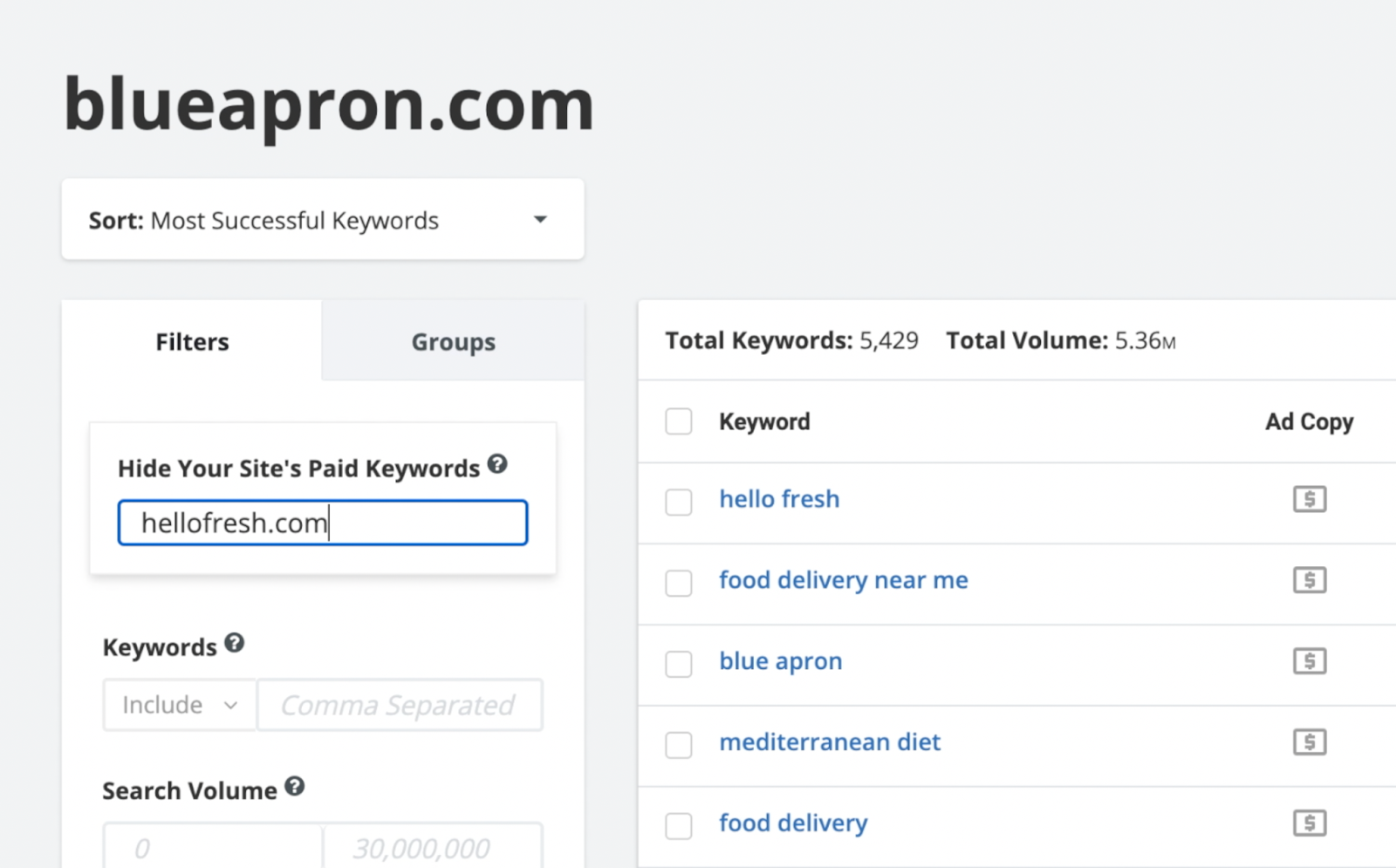This screenshot has width=1396, height=868.
Task: Focus the Comma Separated keywords input
Action: (x=400, y=705)
